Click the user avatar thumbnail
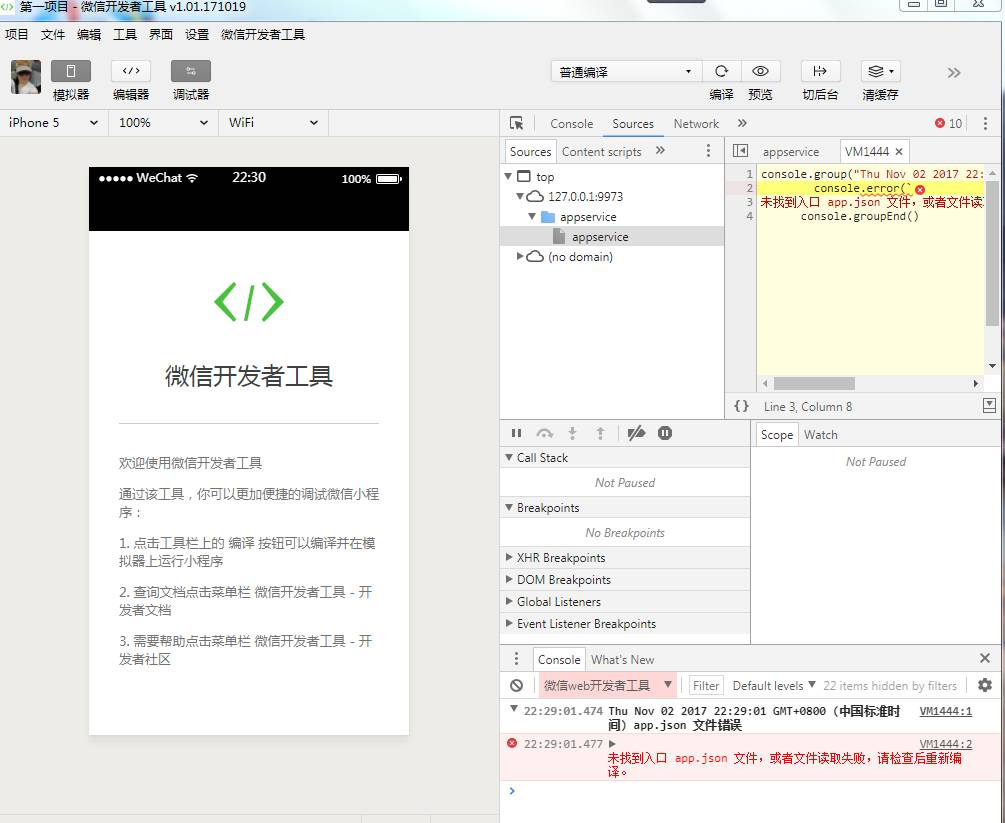This screenshot has height=823, width=1005. coord(26,77)
